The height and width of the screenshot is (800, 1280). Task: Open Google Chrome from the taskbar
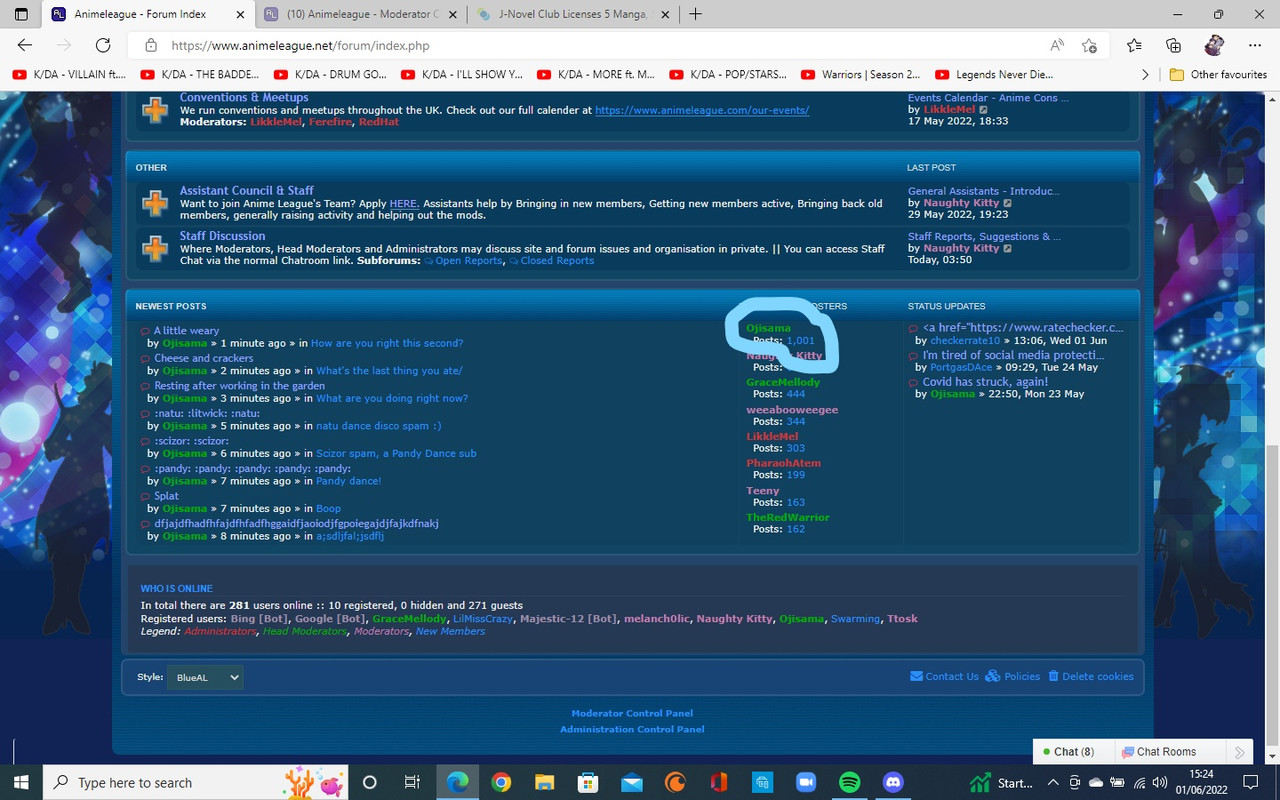[501, 782]
